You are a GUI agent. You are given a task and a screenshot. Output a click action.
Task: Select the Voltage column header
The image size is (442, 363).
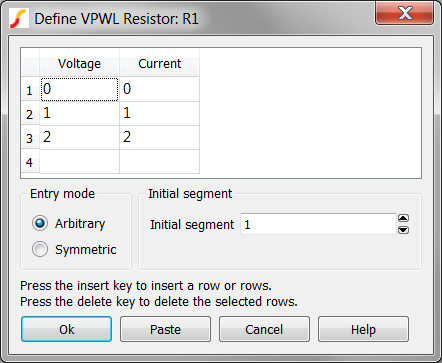click(79, 63)
